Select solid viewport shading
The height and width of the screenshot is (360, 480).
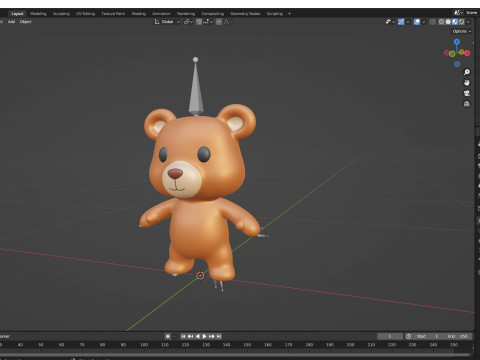click(448, 22)
